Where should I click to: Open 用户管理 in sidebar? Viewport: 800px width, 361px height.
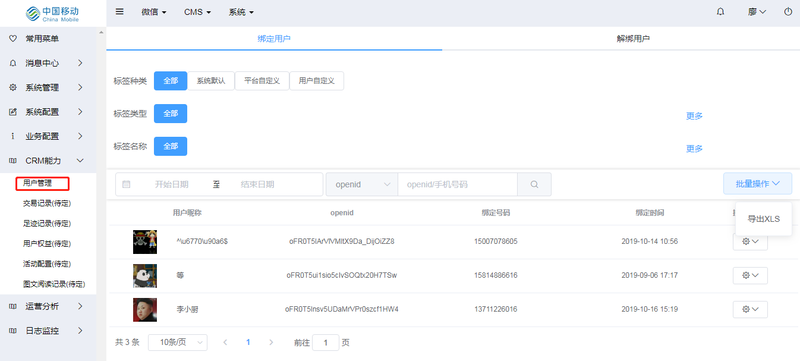click(37, 183)
